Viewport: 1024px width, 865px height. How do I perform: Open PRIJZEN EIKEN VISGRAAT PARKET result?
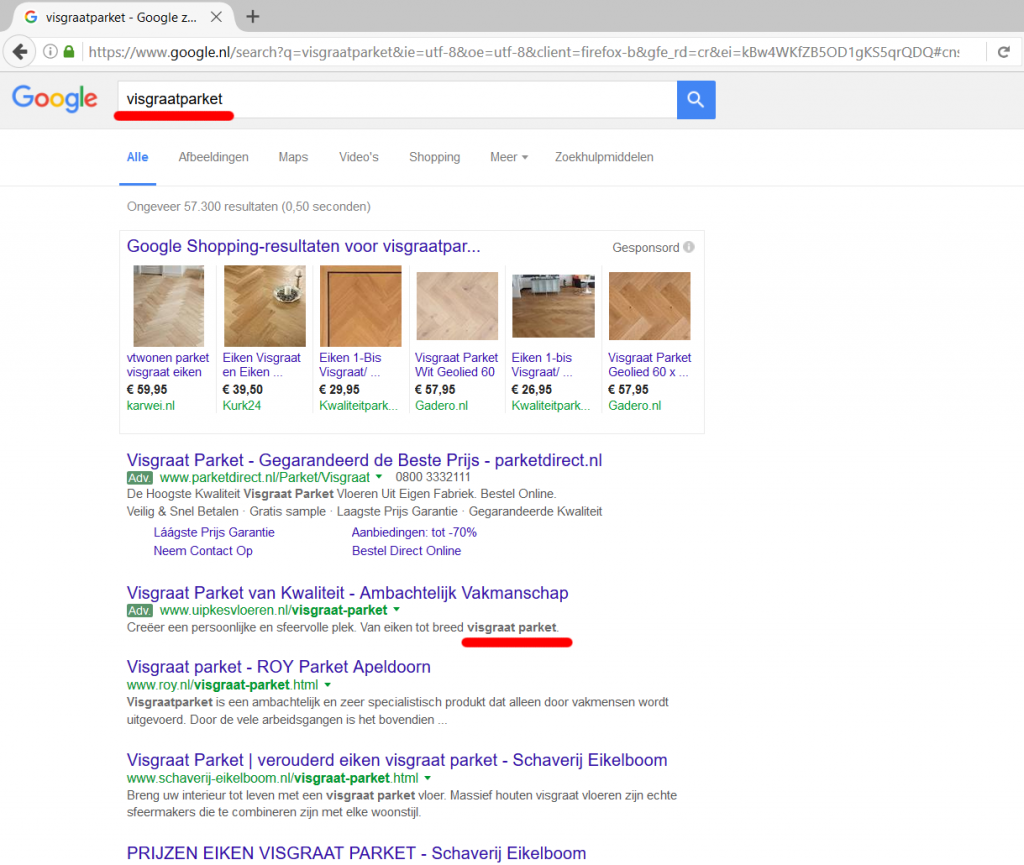(357, 853)
